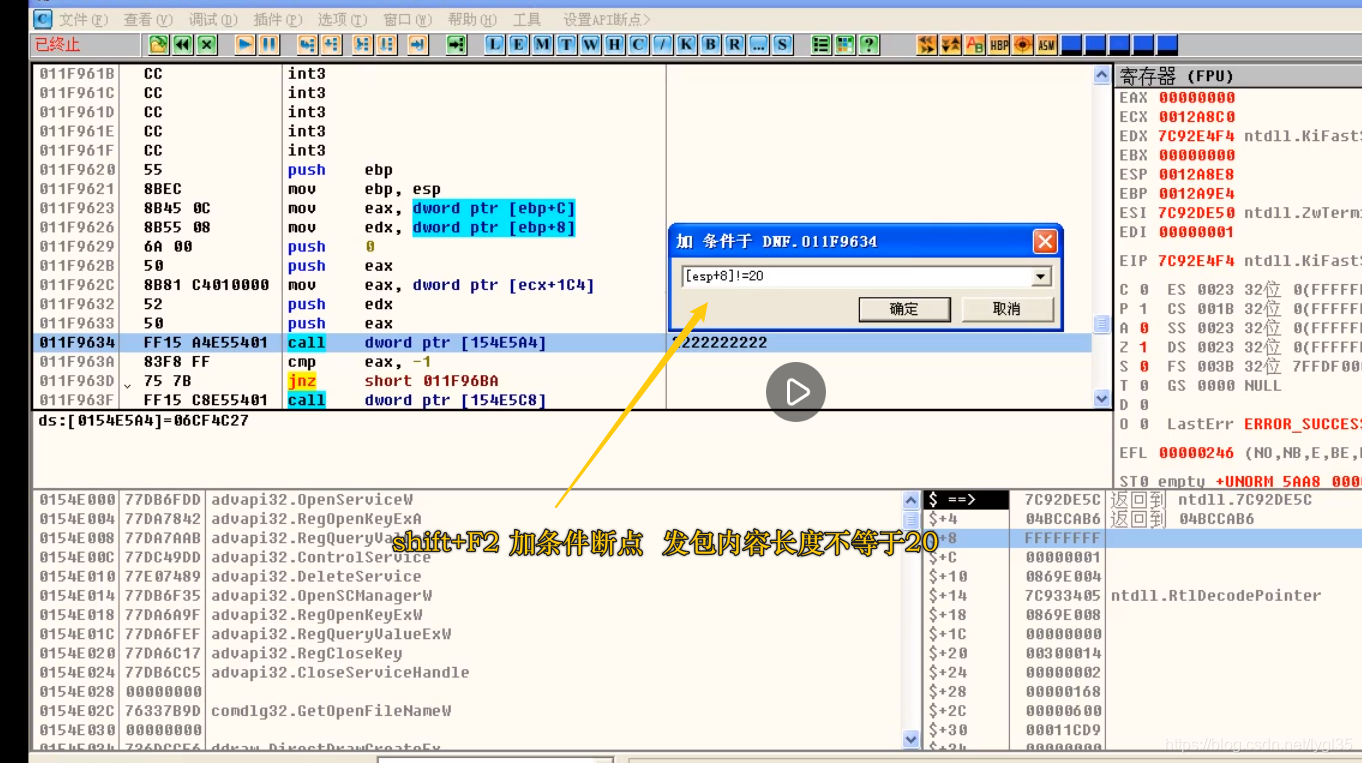This screenshot has height=763, width=1362.
Task: Click the Execute Till Return toolbar icon
Action: click(417, 44)
